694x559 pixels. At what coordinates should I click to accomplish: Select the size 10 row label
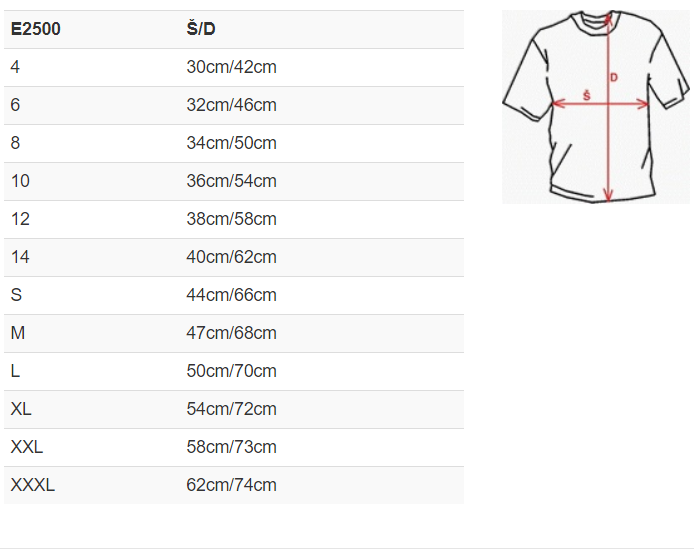tap(20, 181)
